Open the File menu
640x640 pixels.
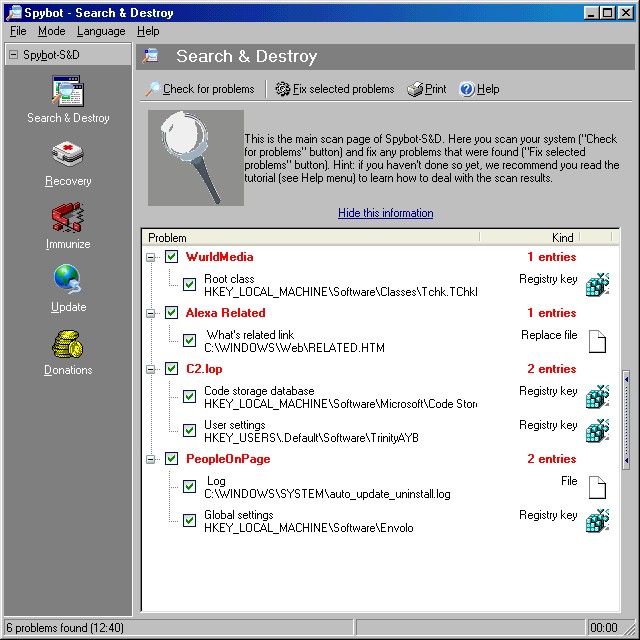pos(18,31)
